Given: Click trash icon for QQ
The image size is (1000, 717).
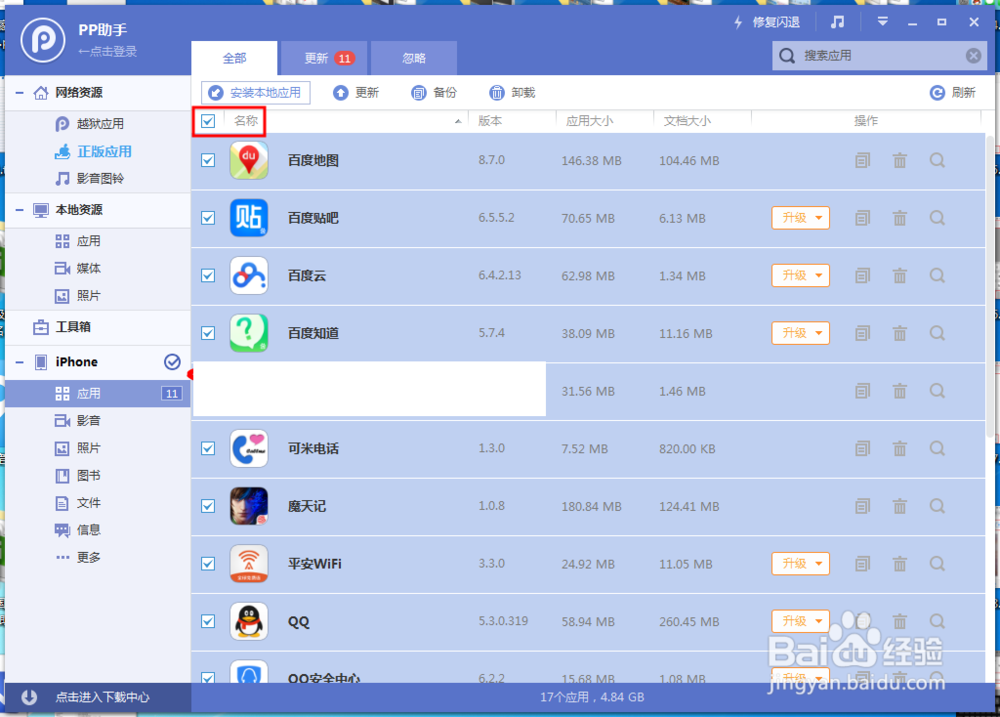Looking at the screenshot, I should click(x=900, y=621).
